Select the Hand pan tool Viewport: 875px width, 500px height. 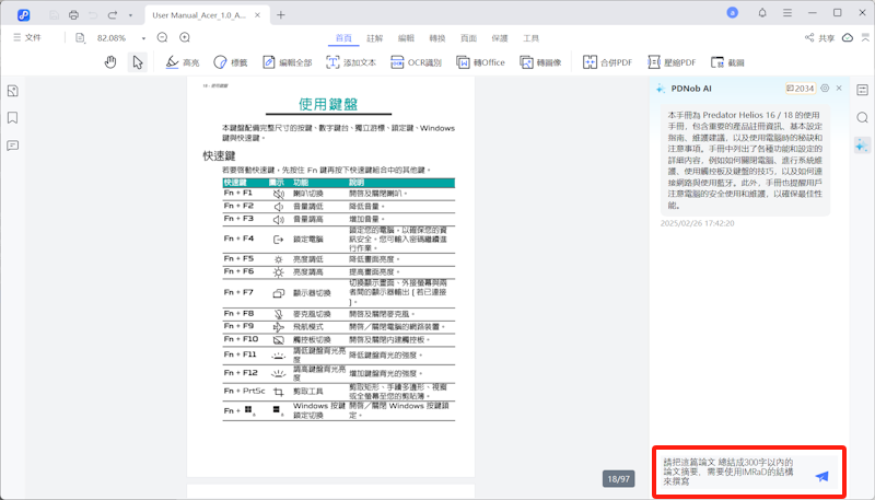(x=110, y=62)
